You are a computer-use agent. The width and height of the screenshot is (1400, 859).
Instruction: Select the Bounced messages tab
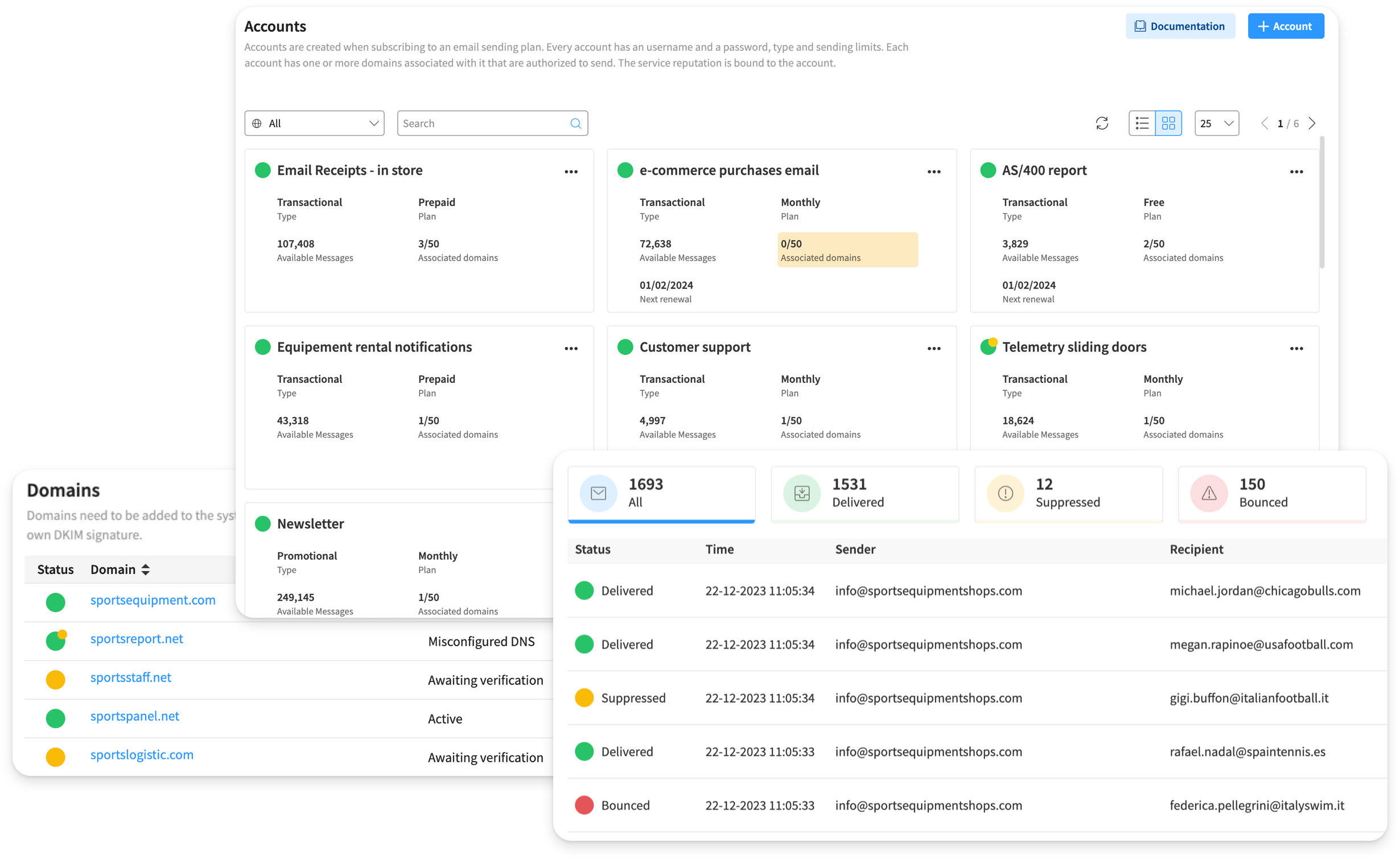1271,493
